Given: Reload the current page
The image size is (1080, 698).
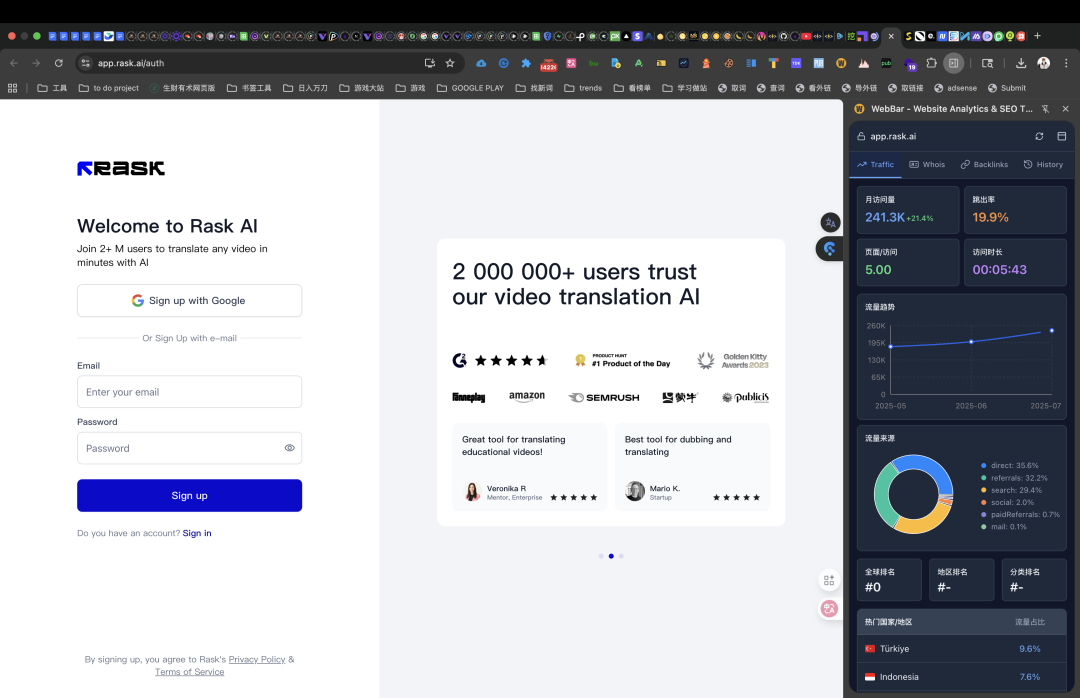Looking at the screenshot, I should tap(59, 63).
